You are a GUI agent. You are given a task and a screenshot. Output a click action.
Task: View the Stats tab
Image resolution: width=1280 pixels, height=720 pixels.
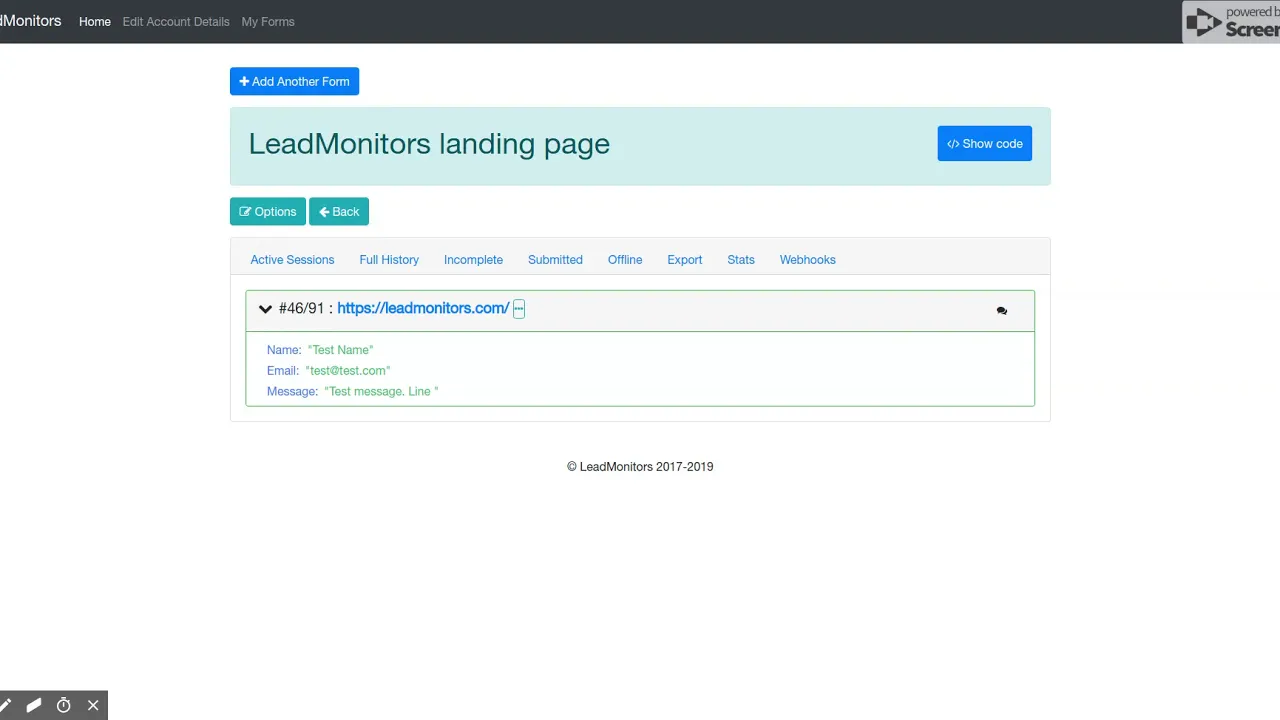coord(741,260)
